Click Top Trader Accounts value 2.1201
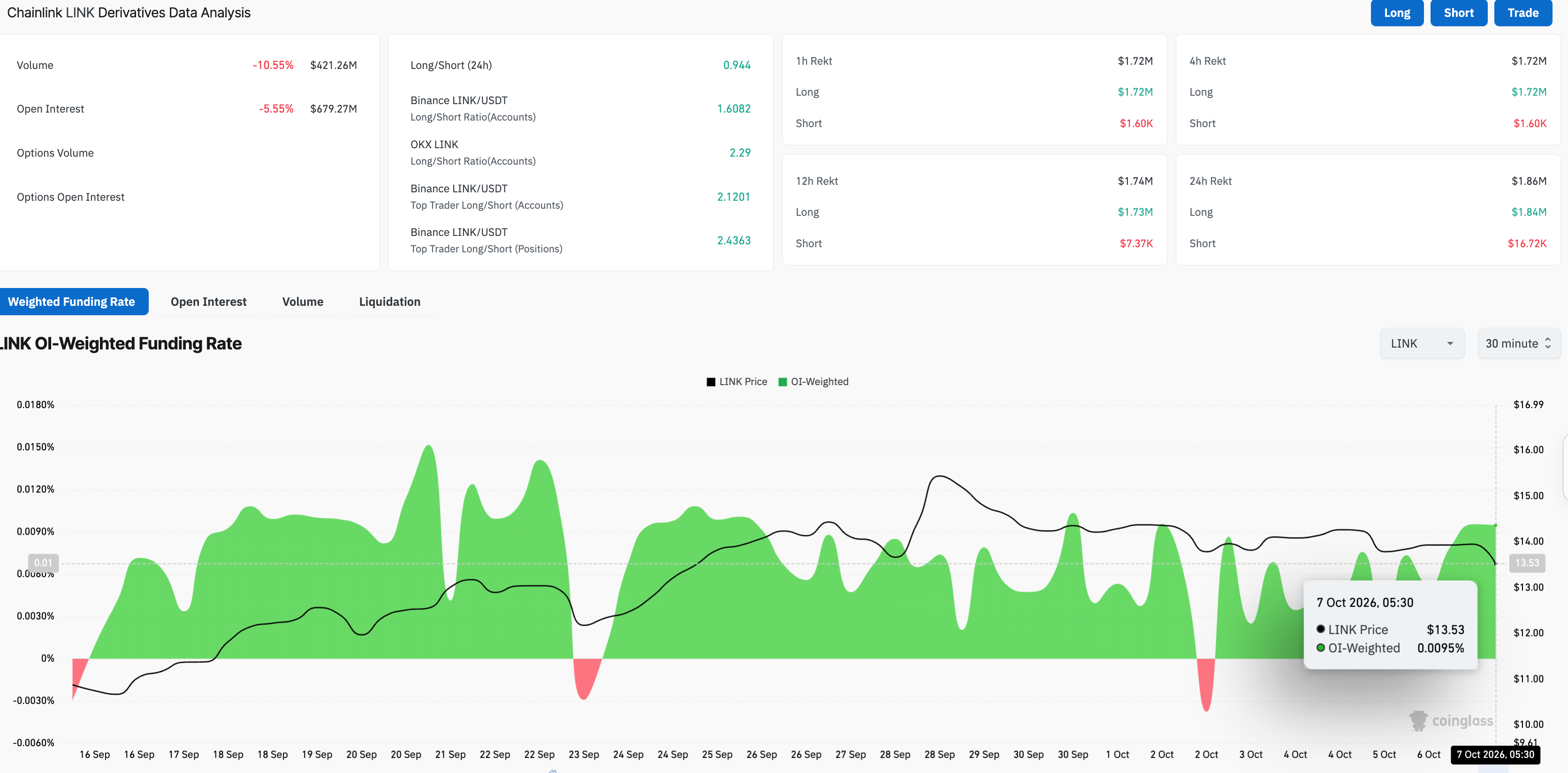The height and width of the screenshot is (773, 1568). pos(733,197)
